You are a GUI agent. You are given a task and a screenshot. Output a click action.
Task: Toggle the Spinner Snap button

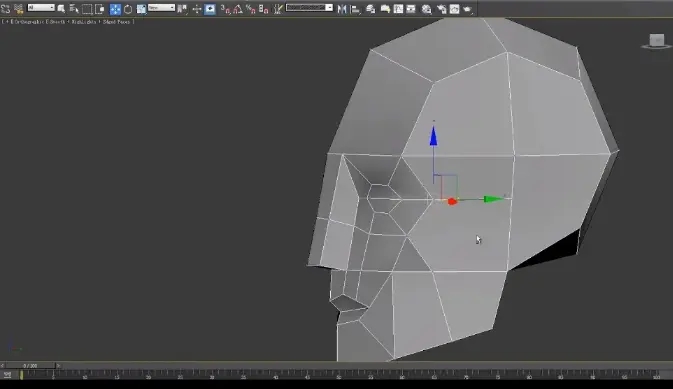tap(264, 9)
